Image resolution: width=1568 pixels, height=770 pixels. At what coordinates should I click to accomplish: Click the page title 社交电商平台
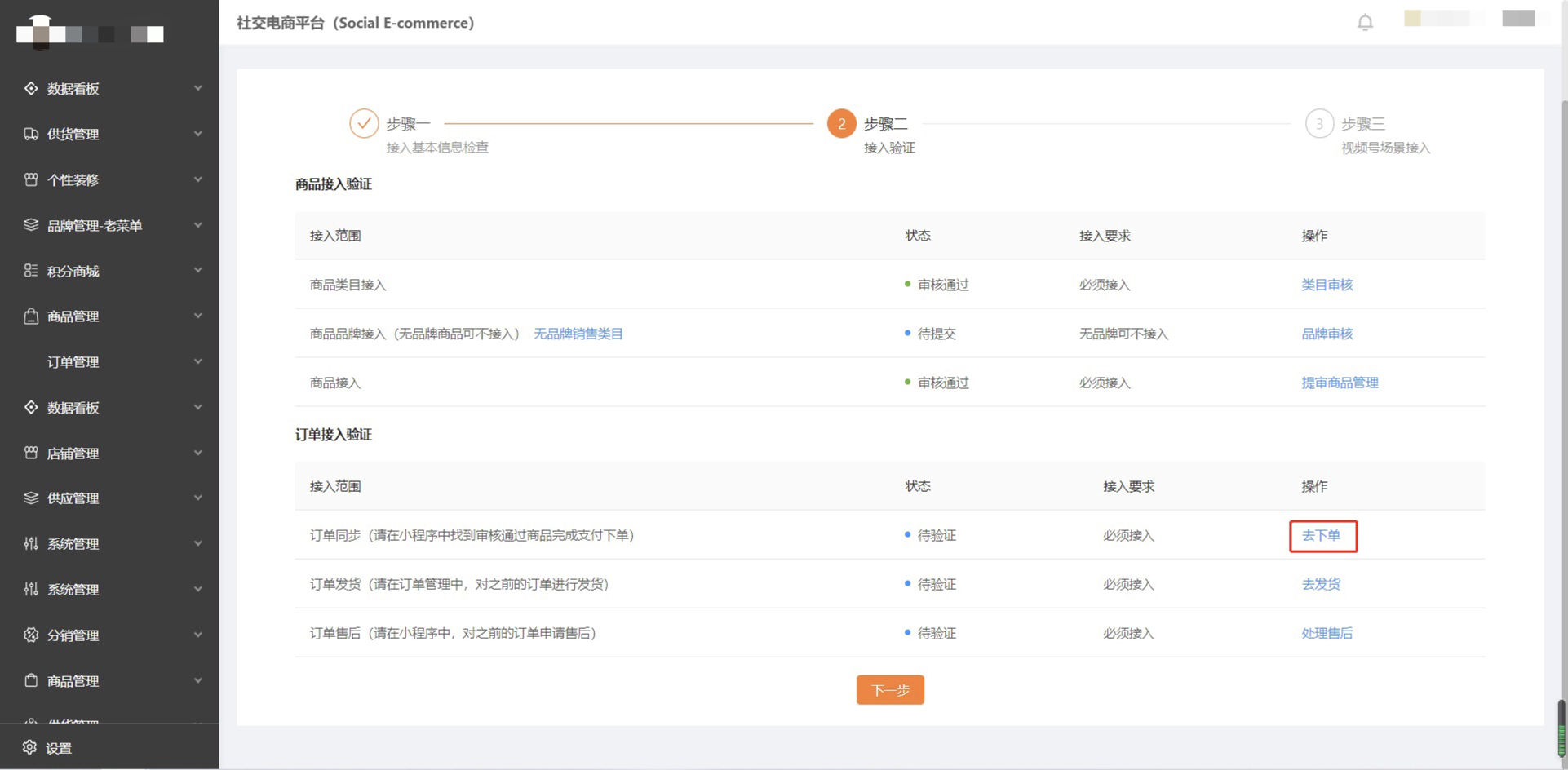click(355, 23)
